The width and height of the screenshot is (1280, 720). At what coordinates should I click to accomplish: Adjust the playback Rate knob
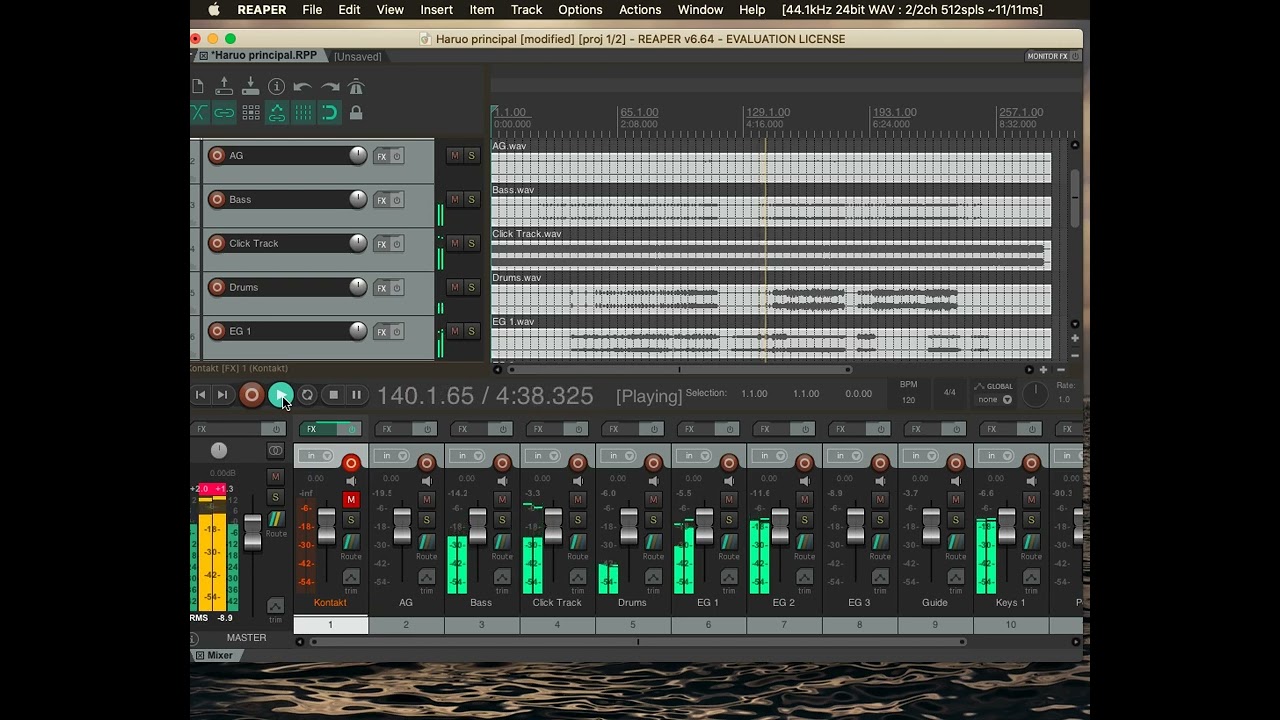(x=1035, y=394)
